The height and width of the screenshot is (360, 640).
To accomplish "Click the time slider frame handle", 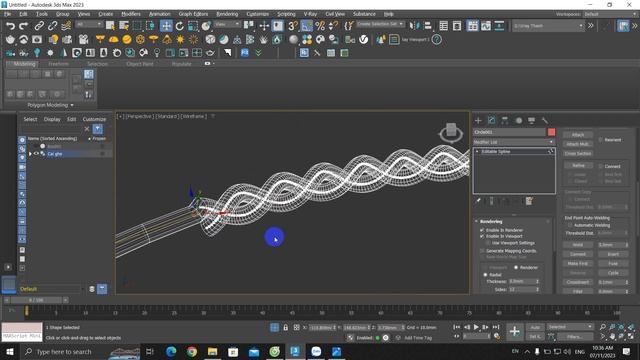I will [36, 300].
